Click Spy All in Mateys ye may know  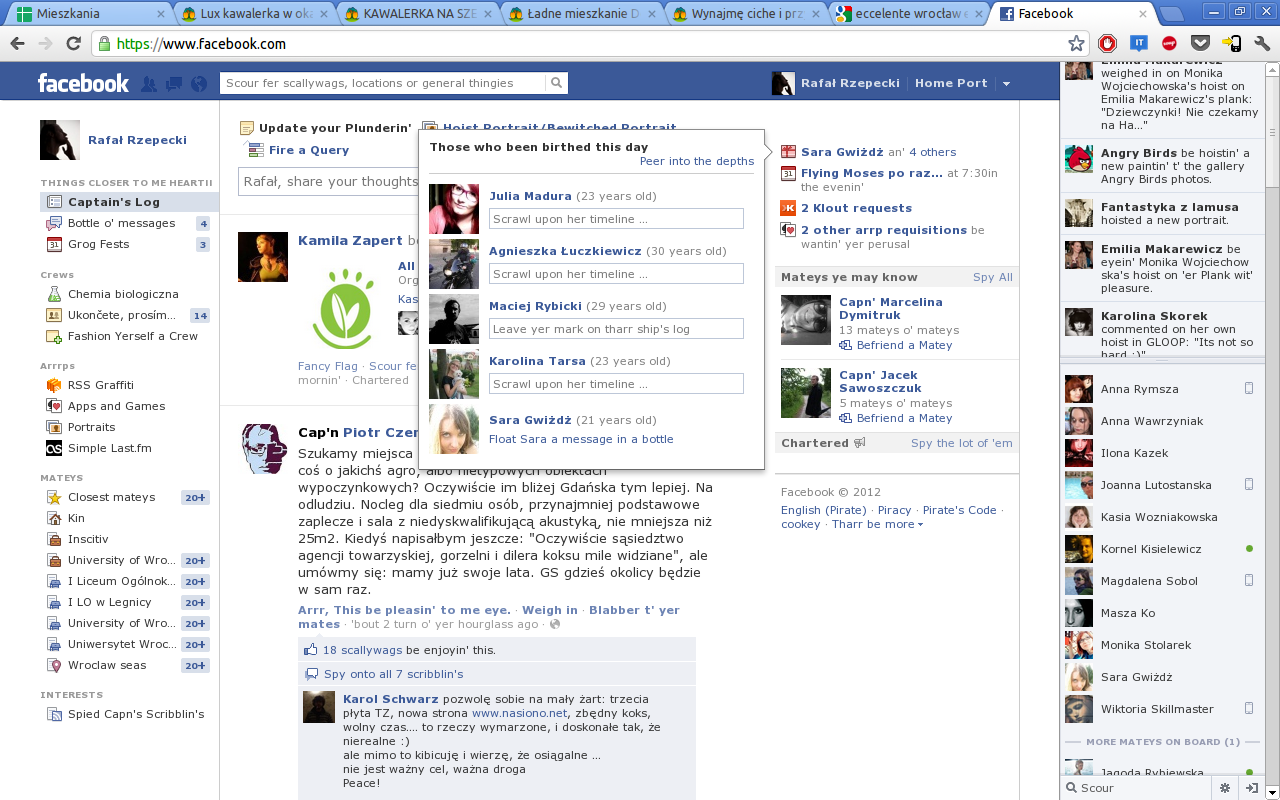(x=993, y=277)
